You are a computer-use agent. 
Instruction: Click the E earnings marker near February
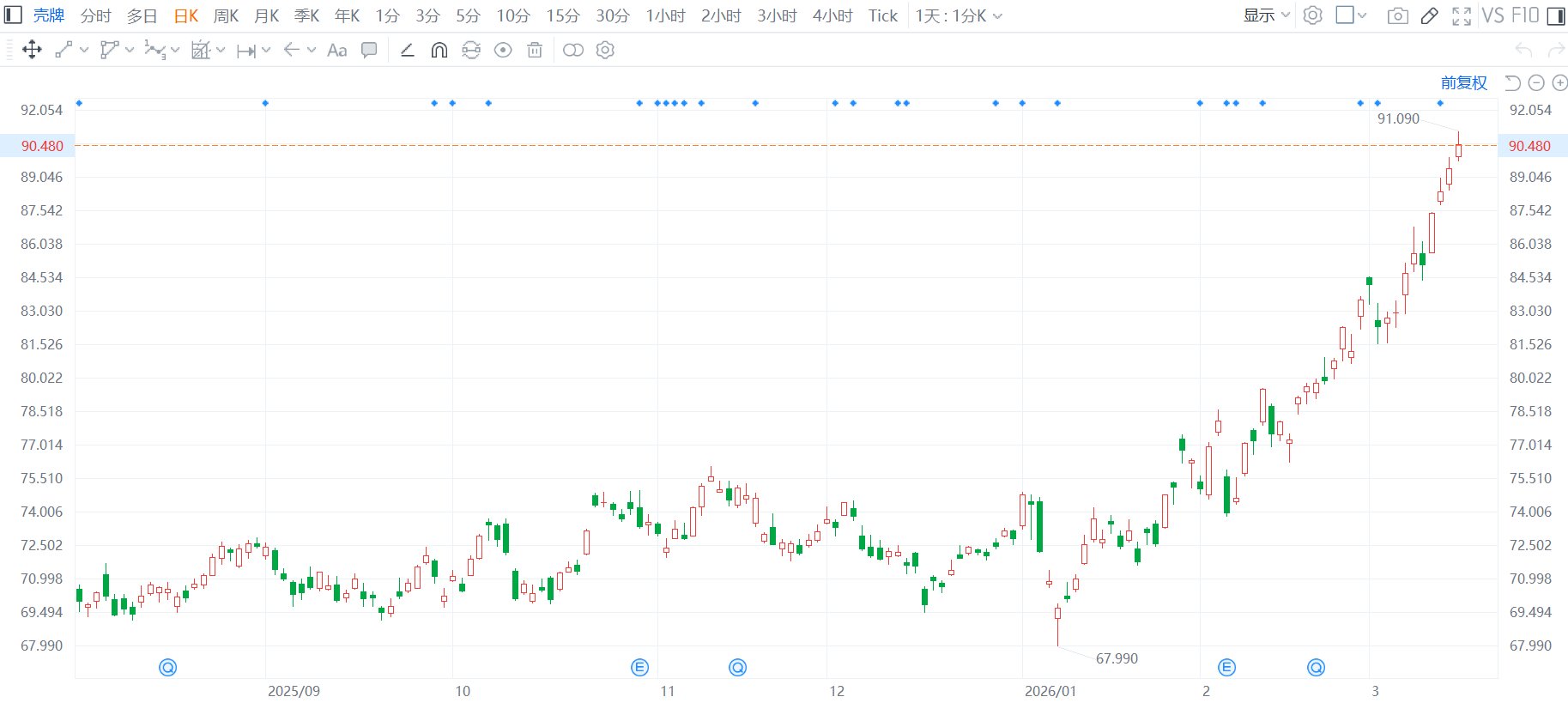[1226, 667]
